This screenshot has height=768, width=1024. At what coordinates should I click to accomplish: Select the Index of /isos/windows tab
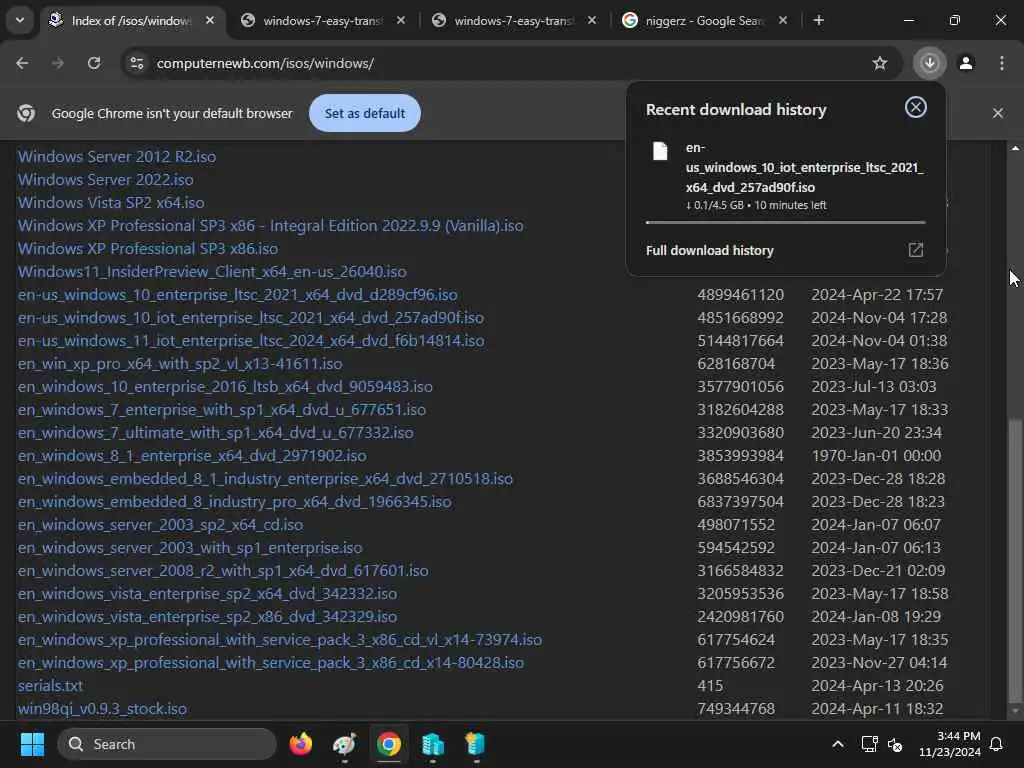pyautogui.click(x=131, y=20)
